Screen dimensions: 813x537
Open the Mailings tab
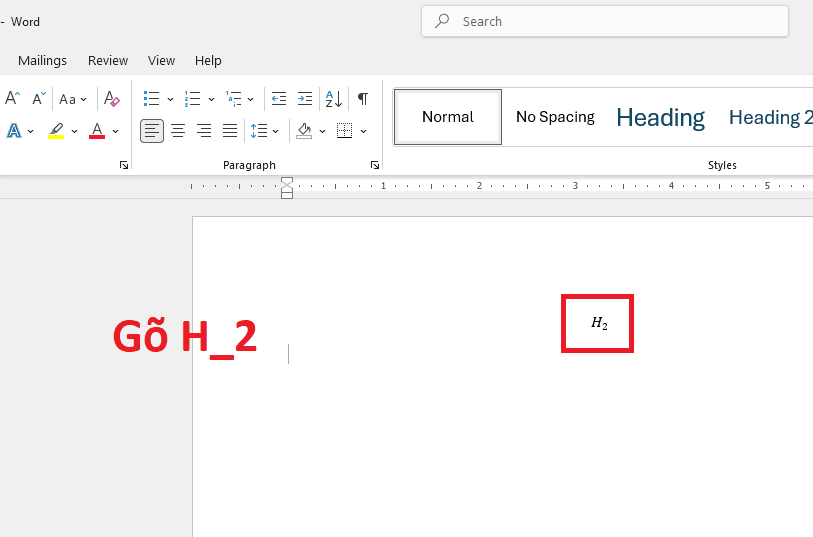43,61
